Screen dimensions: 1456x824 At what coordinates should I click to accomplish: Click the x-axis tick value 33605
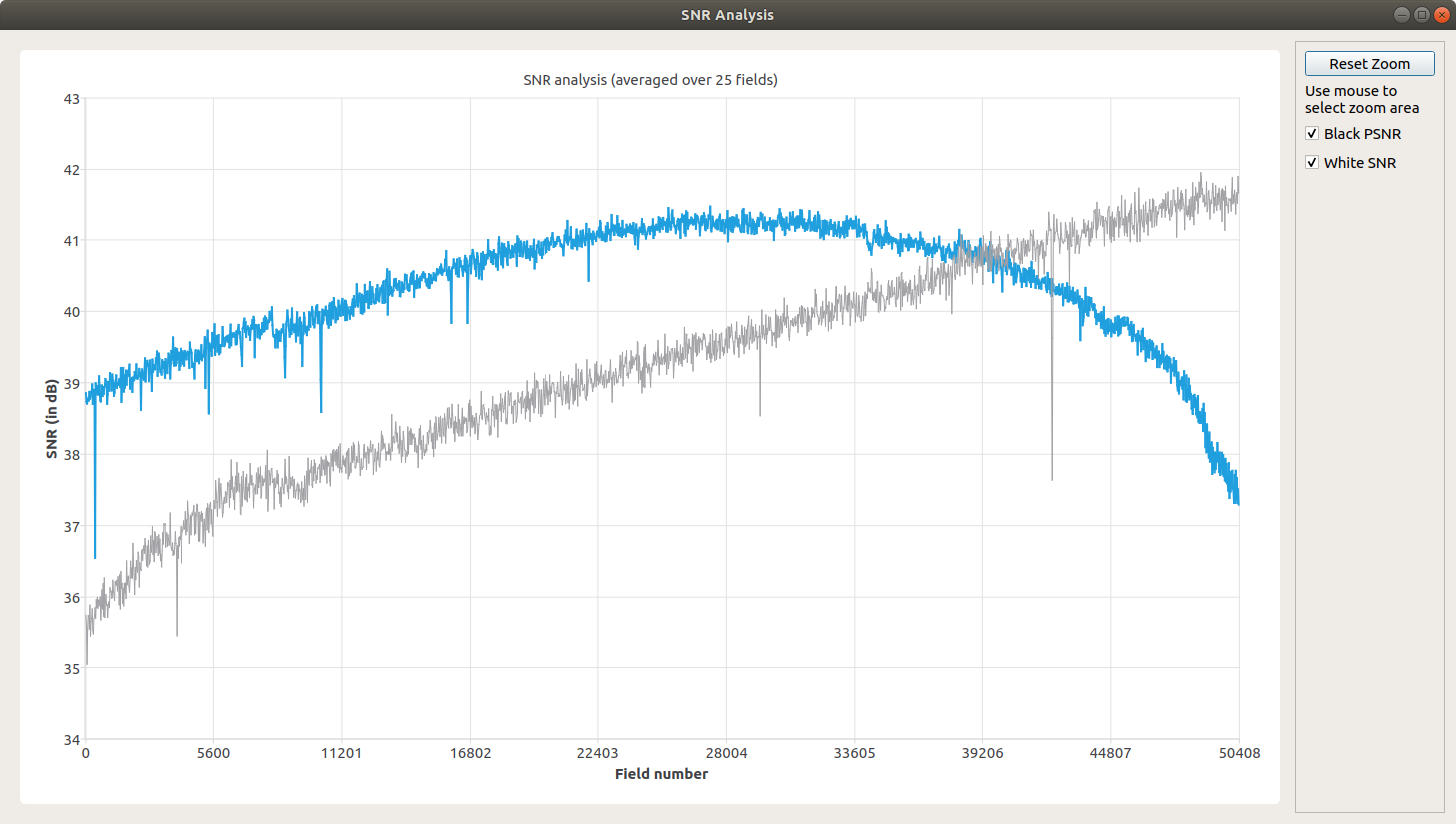(x=855, y=753)
